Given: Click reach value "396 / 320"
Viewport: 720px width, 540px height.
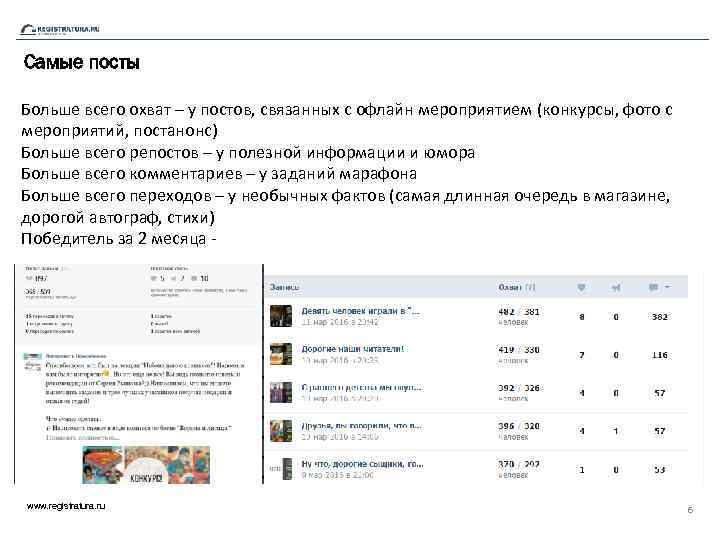Looking at the screenshot, I should click(x=519, y=426).
